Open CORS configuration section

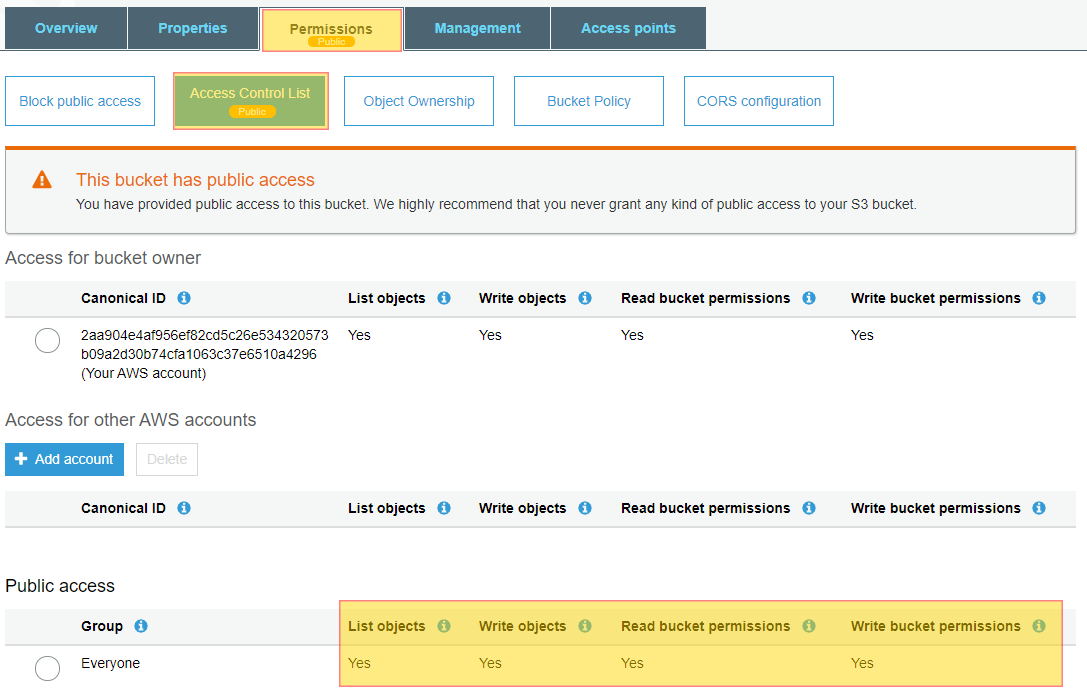(x=758, y=101)
